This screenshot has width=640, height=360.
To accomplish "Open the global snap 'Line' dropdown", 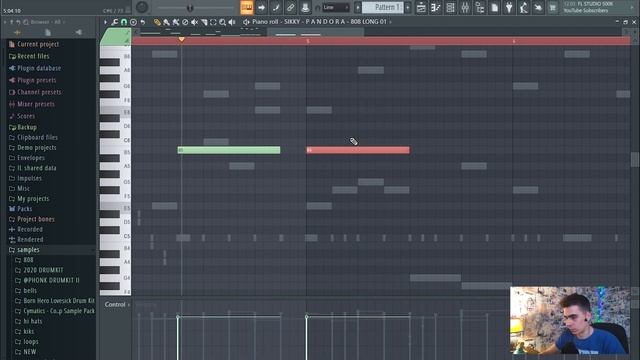I will pyautogui.click(x=336, y=7).
